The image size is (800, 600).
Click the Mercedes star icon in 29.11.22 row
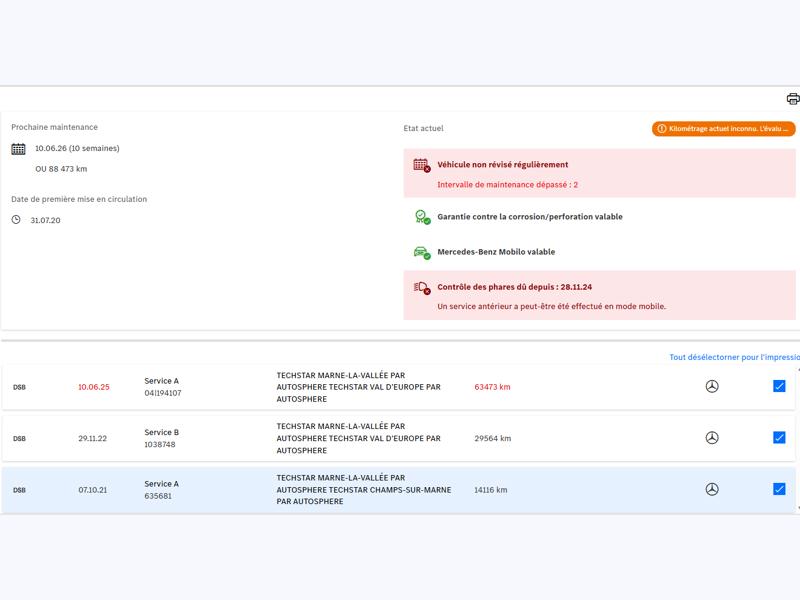point(712,438)
